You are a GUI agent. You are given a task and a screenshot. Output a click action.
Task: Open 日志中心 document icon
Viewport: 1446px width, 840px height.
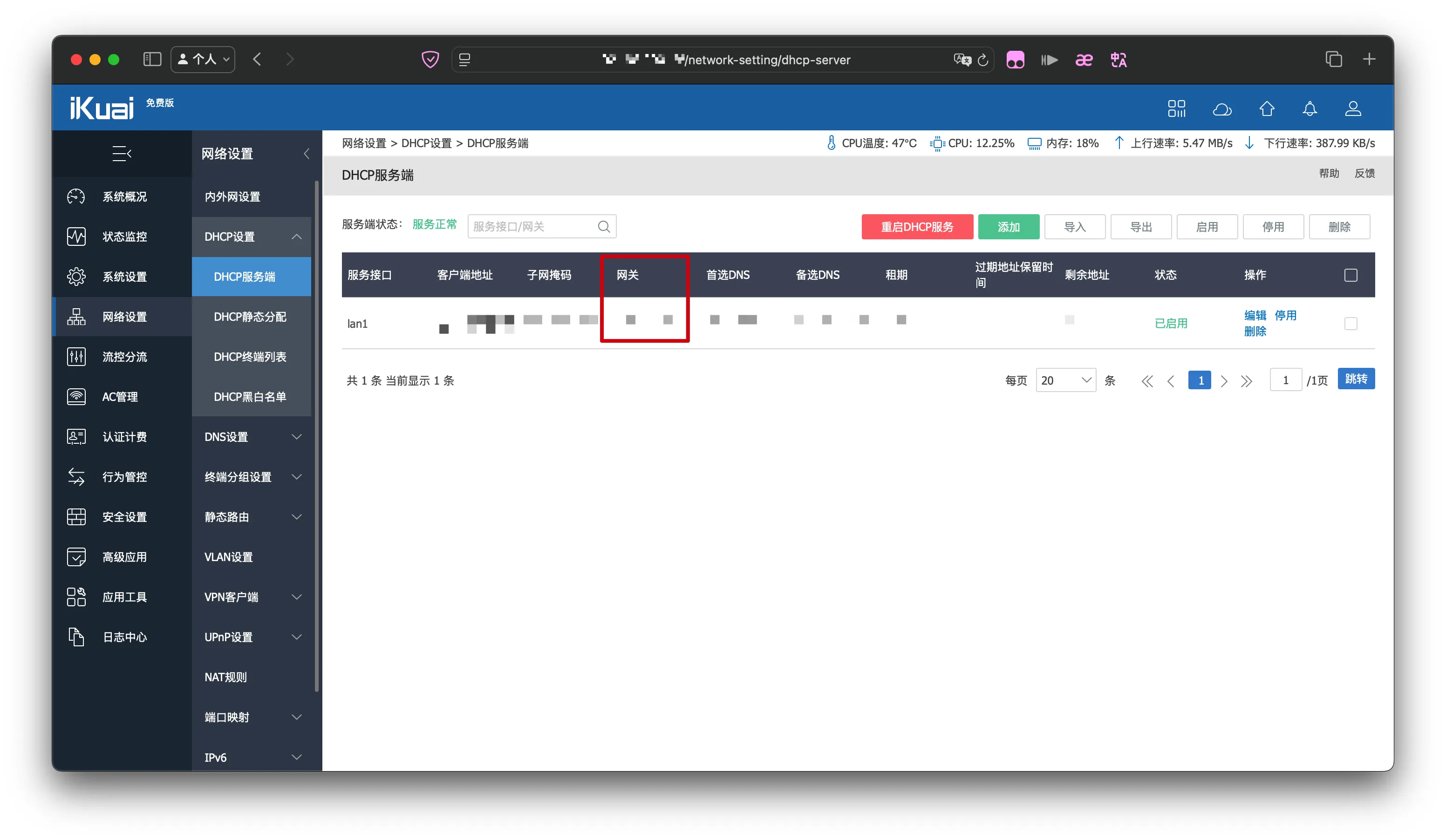point(76,637)
